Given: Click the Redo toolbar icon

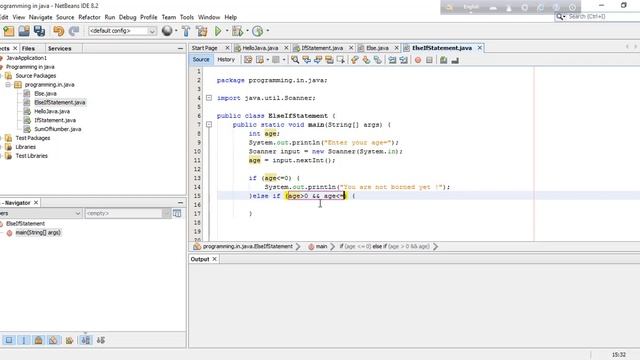Looking at the screenshot, I should tap(74, 31).
